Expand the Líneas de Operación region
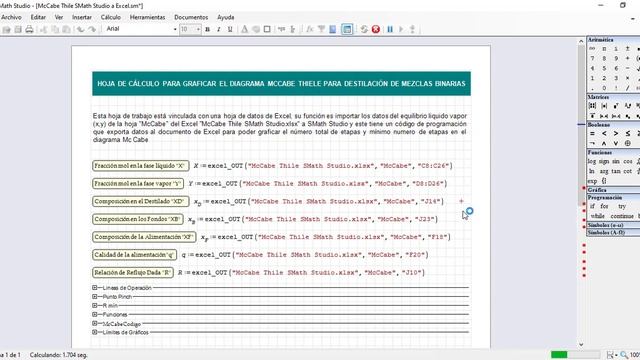The width and height of the screenshot is (640, 360). point(95,288)
